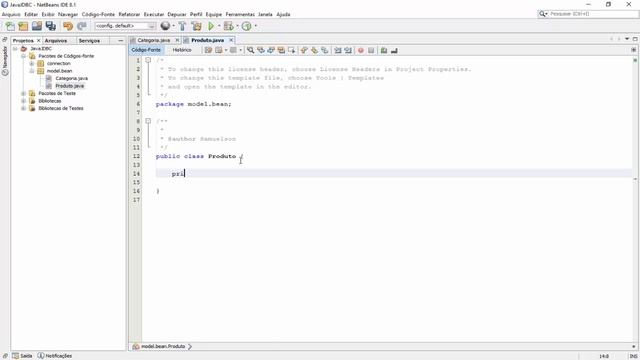Collapse the JavaJDBC project node
Image resolution: width=640 pixels, height=360 pixels.
[x=16, y=49]
